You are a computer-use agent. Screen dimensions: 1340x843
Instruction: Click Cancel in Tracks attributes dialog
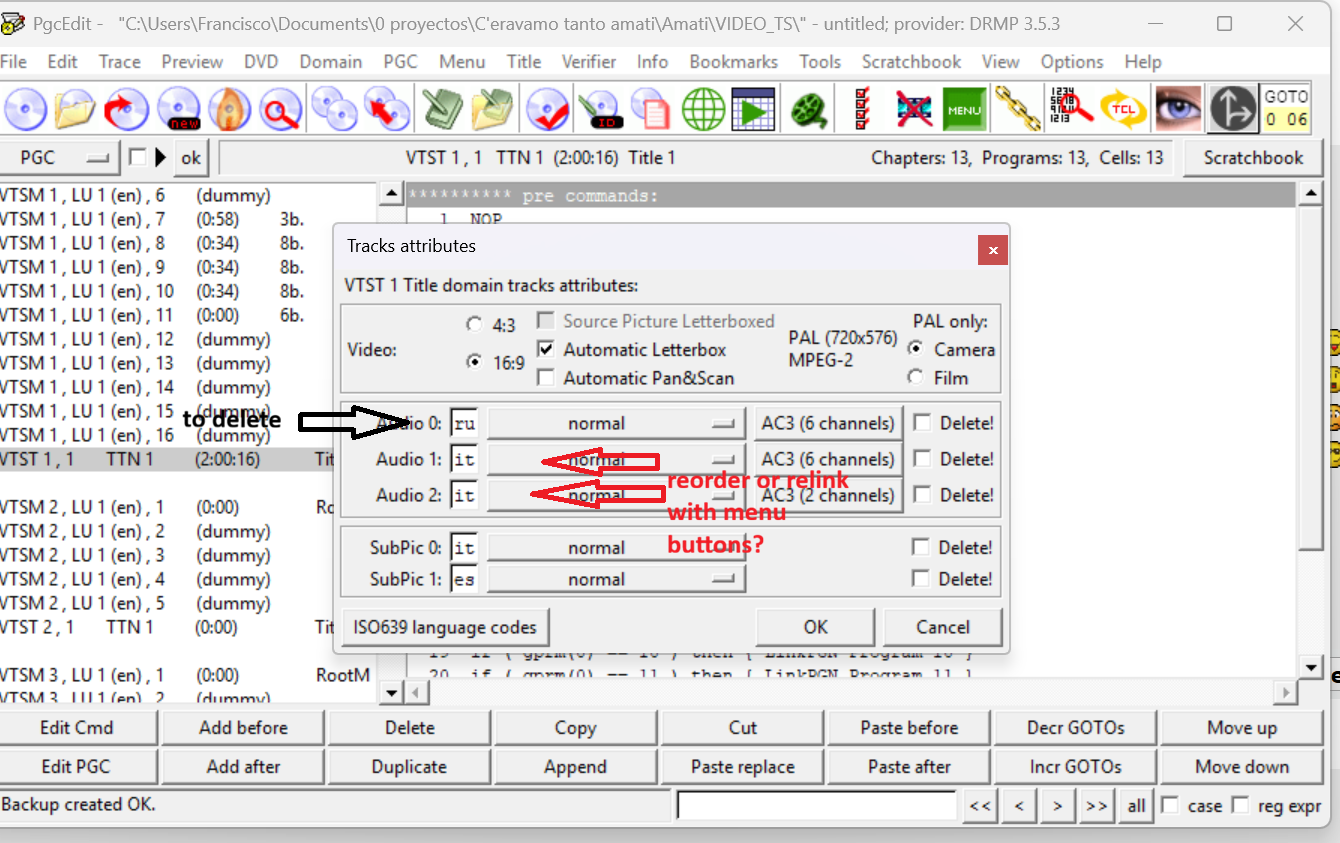coord(943,627)
